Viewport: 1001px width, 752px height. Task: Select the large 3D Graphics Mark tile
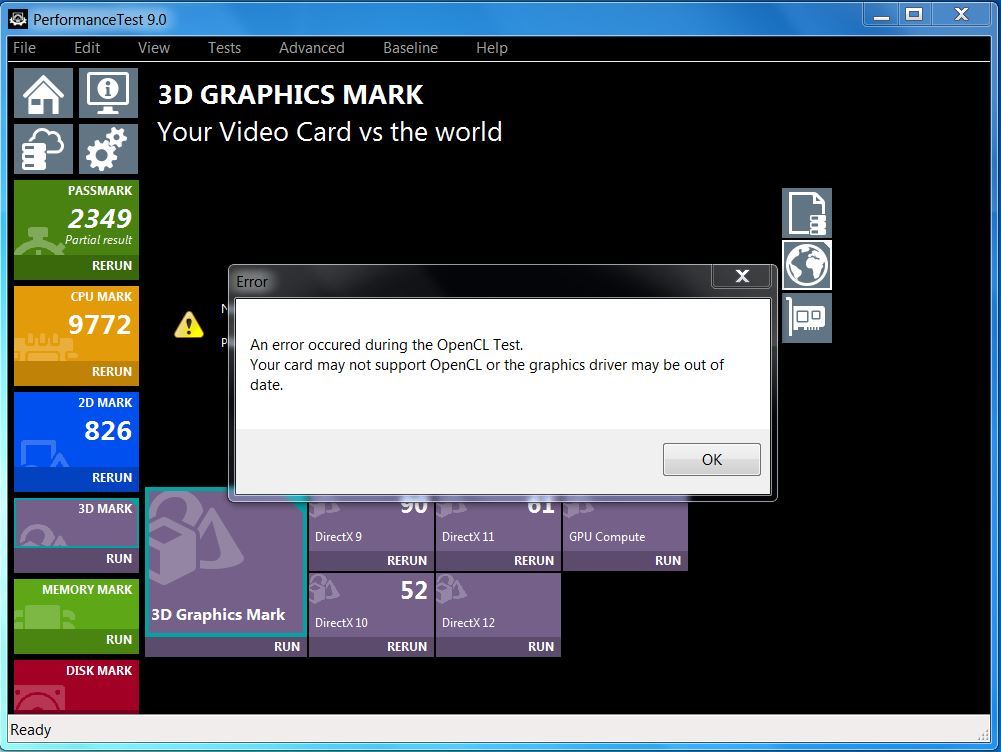(225, 562)
